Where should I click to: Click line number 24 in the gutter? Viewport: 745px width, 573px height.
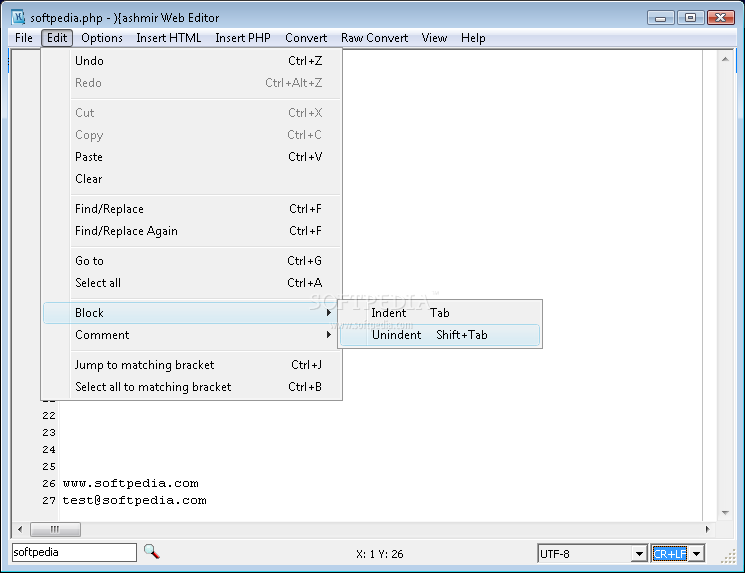[x=49, y=449]
